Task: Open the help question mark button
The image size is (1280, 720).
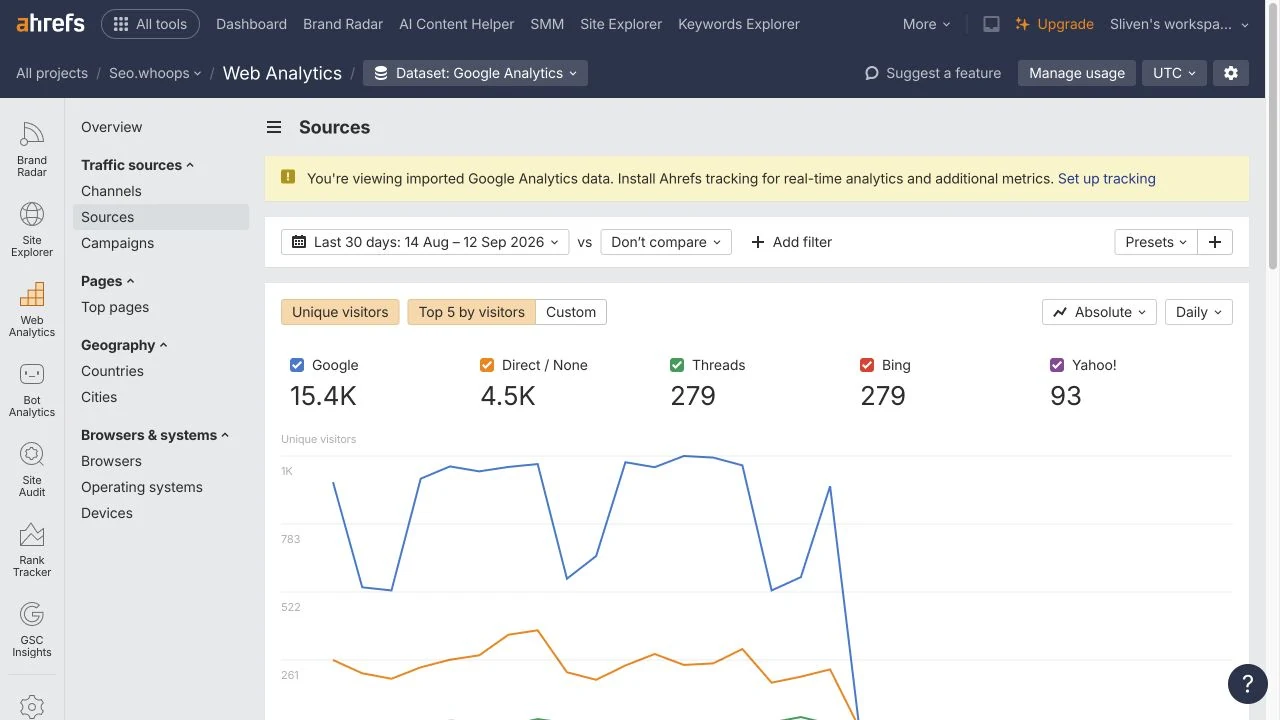Action: pyautogui.click(x=1247, y=684)
